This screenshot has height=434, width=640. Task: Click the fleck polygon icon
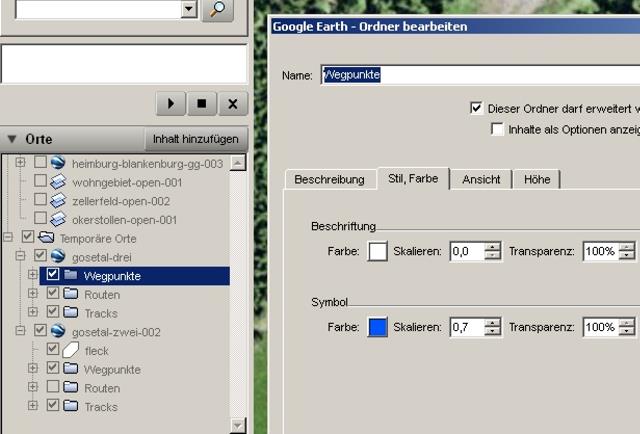coord(71,350)
